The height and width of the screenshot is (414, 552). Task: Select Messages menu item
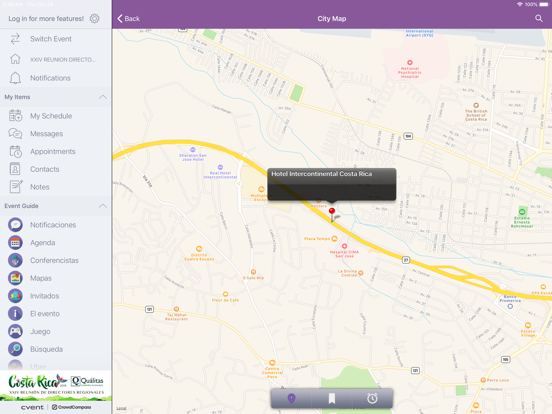[56, 133]
